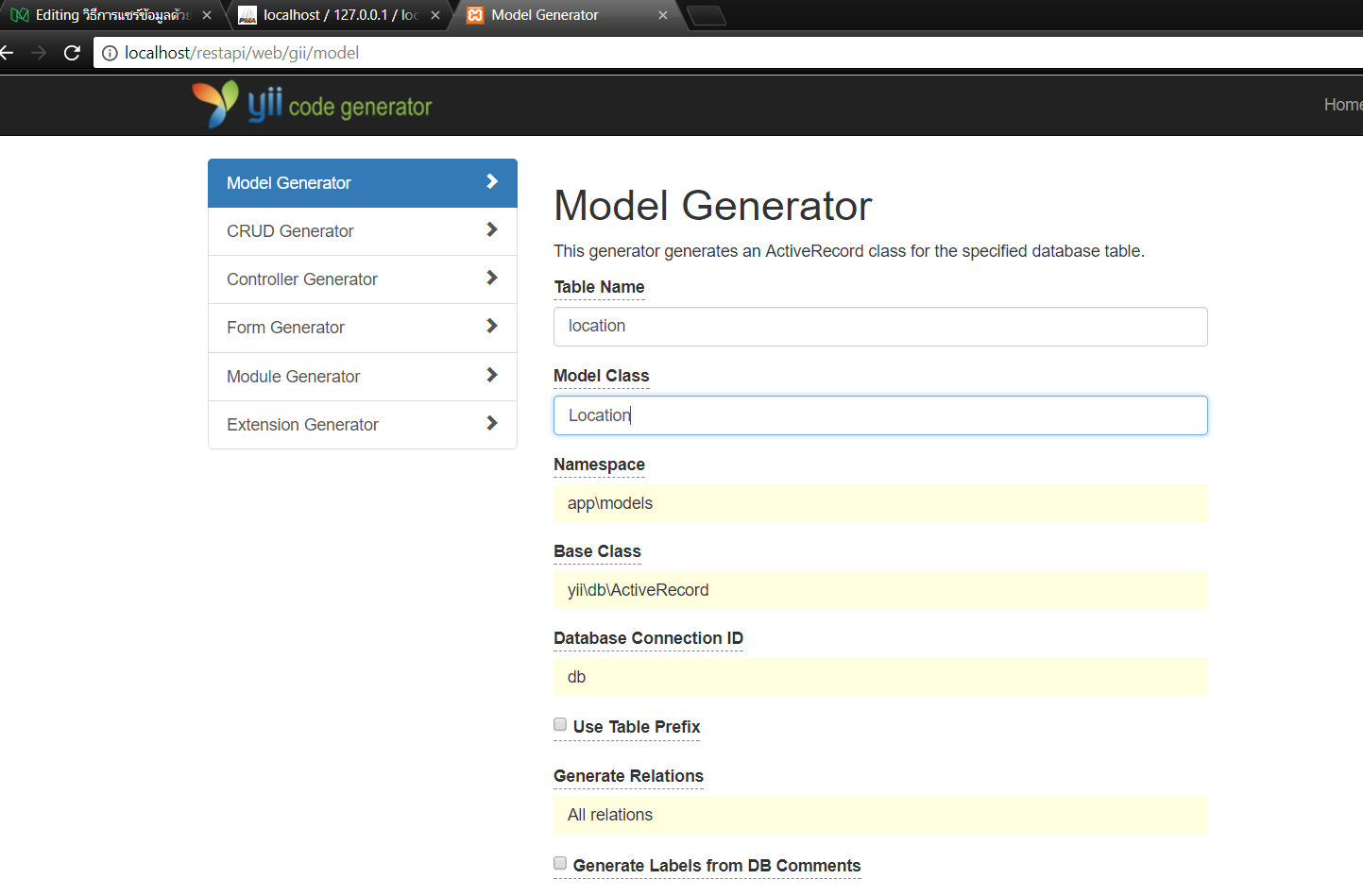Click the Module Generator chevron arrow
The height and width of the screenshot is (896, 1363).
[x=491, y=375]
